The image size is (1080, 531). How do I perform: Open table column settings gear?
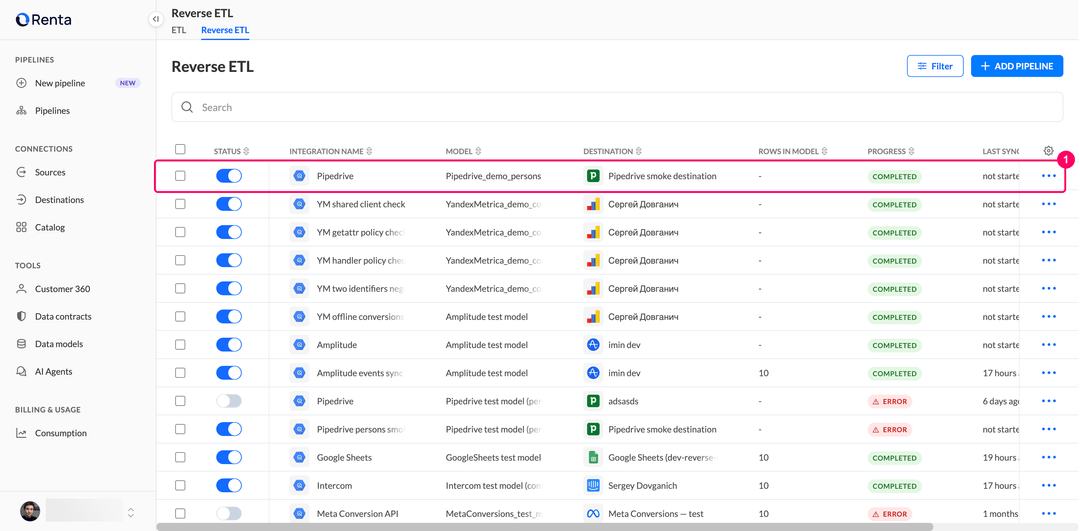[1048, 151]
